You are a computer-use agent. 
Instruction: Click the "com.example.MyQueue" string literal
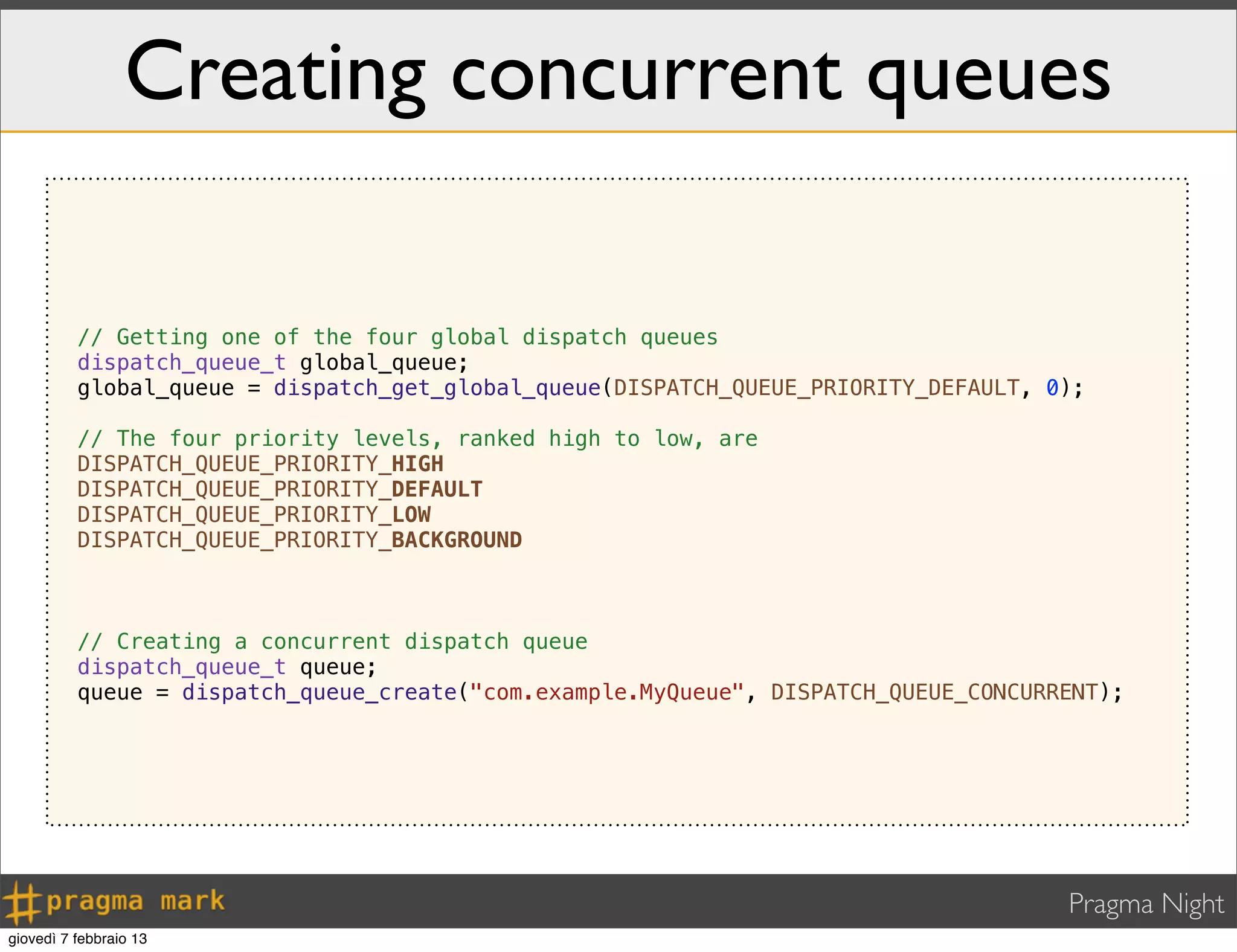click(606, 692)
